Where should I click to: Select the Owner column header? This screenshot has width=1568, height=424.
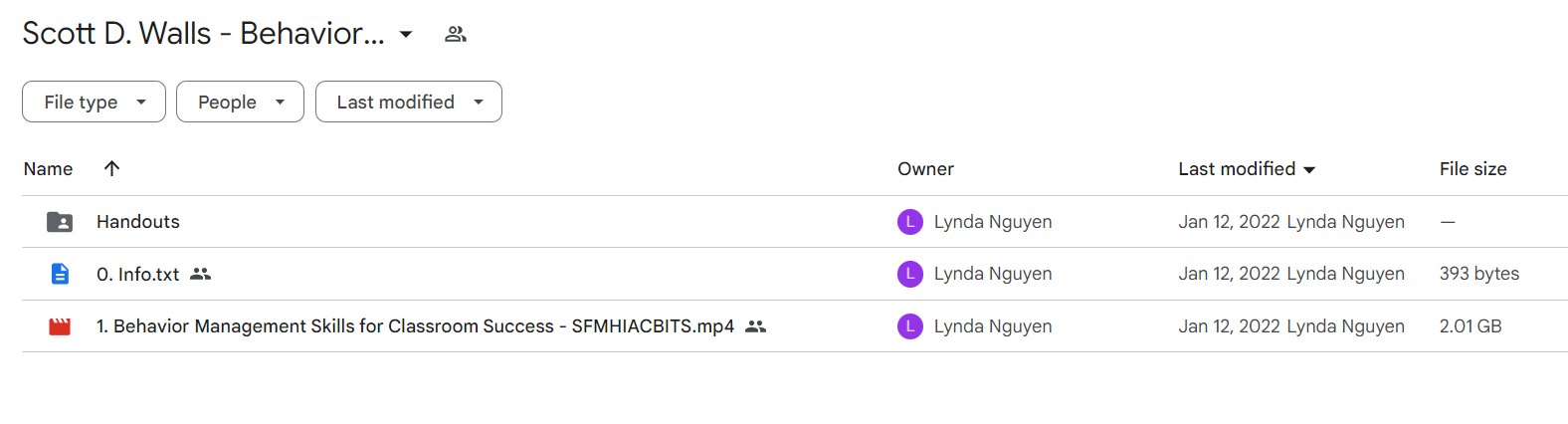point(925,169)
